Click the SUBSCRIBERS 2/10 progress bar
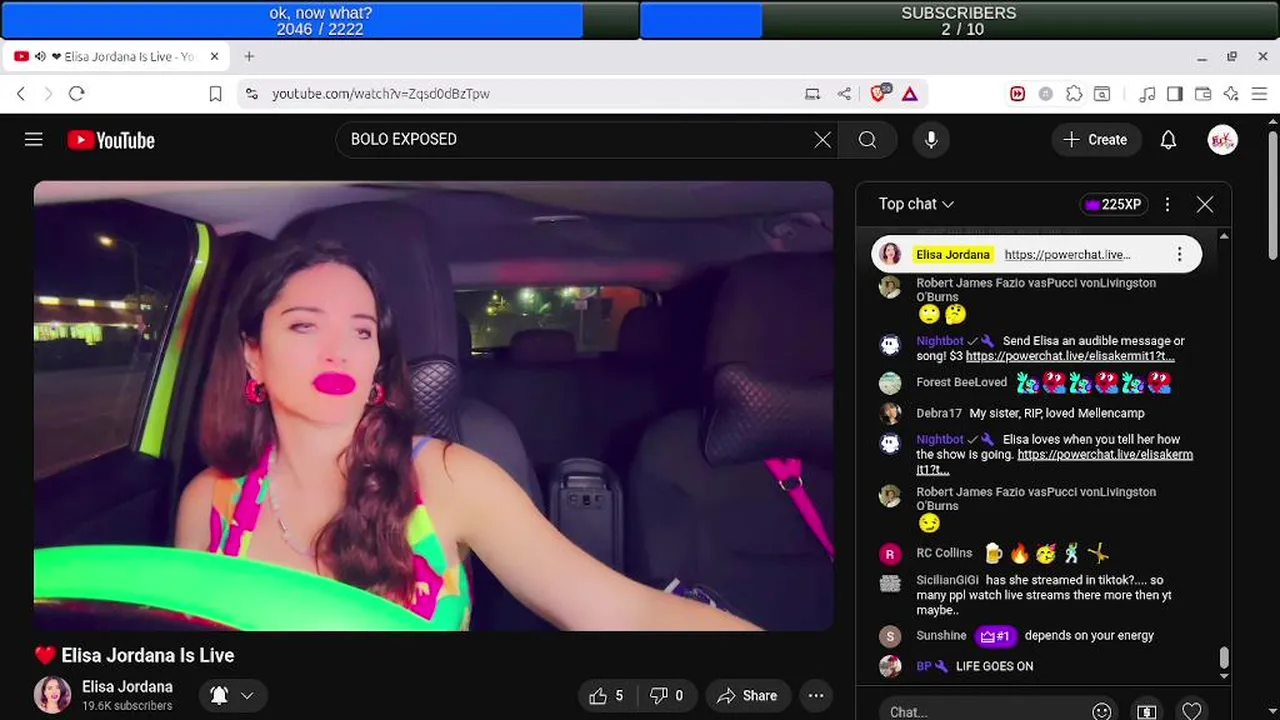 click(959, 20)
